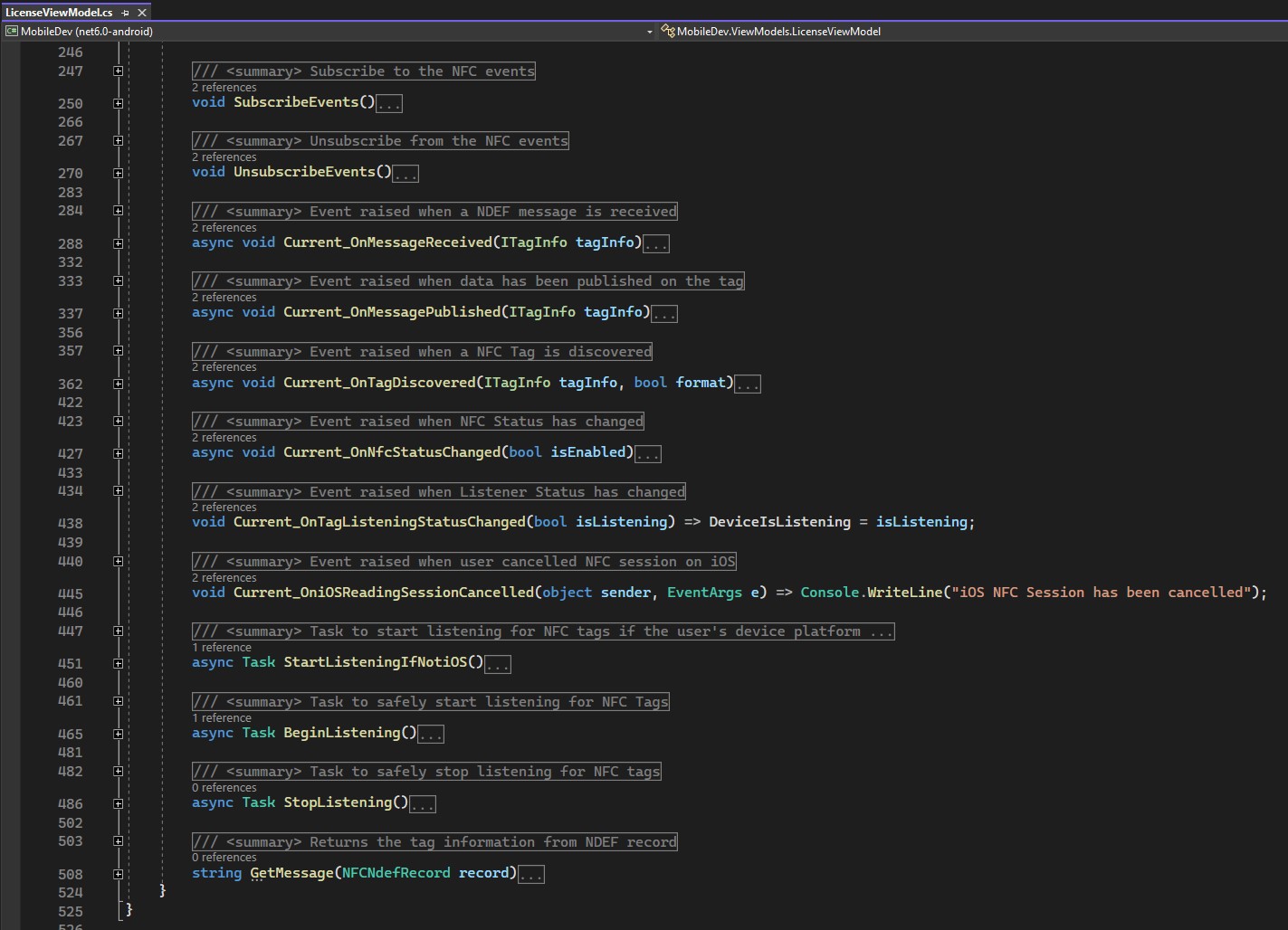This screenshot has height=930, width=1288.
Task: Click the ellipsis box after SubscribeEvents()
Action: (389, 103)
